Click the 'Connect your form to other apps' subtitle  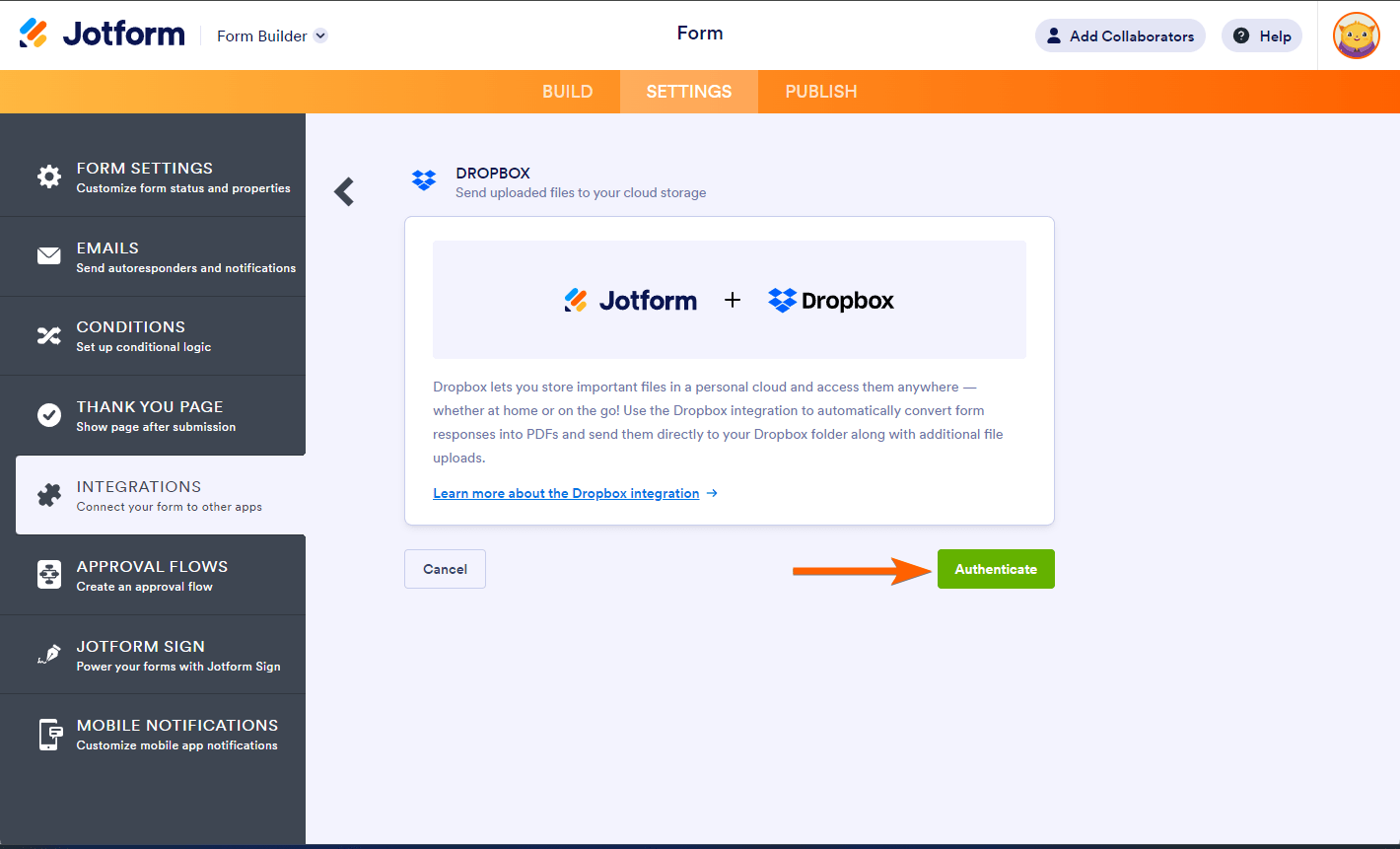coord(170,507)
